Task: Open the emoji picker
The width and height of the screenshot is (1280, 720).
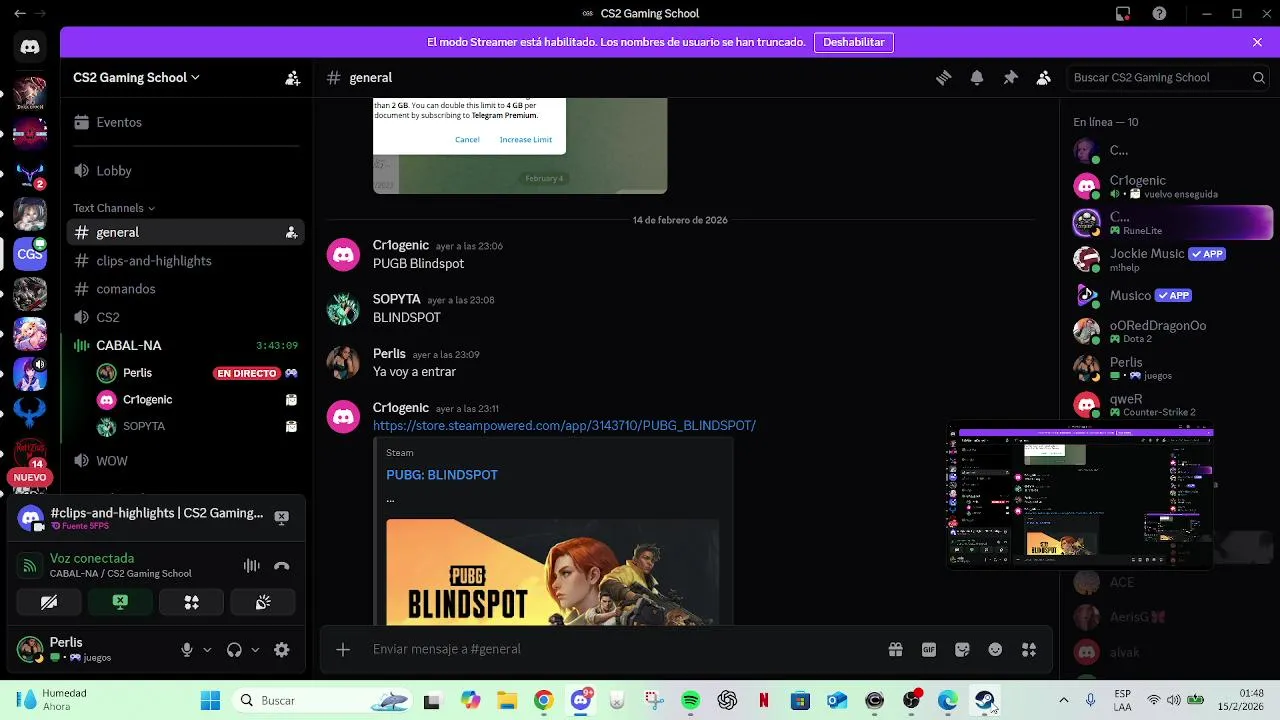Action: [x=995, y=649]
